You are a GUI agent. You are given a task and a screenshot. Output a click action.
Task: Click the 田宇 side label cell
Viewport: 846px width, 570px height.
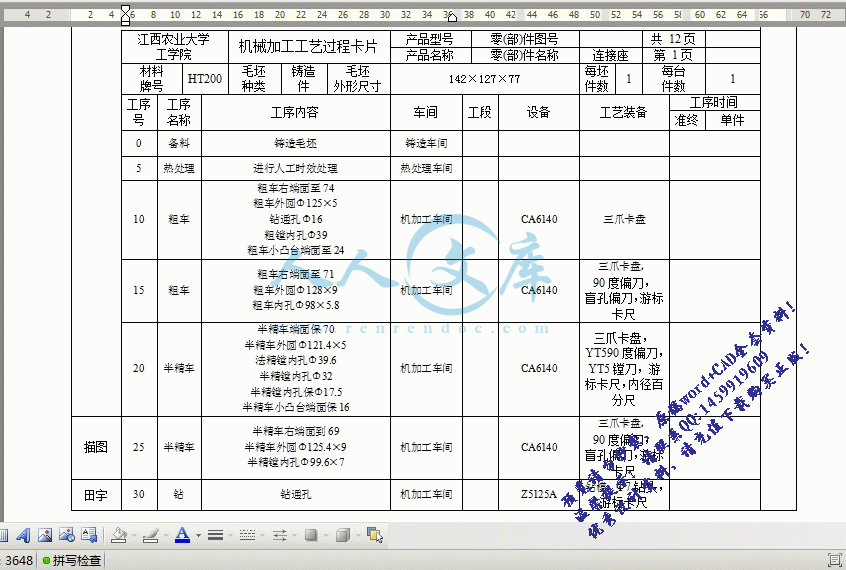[x=95, y=495]
